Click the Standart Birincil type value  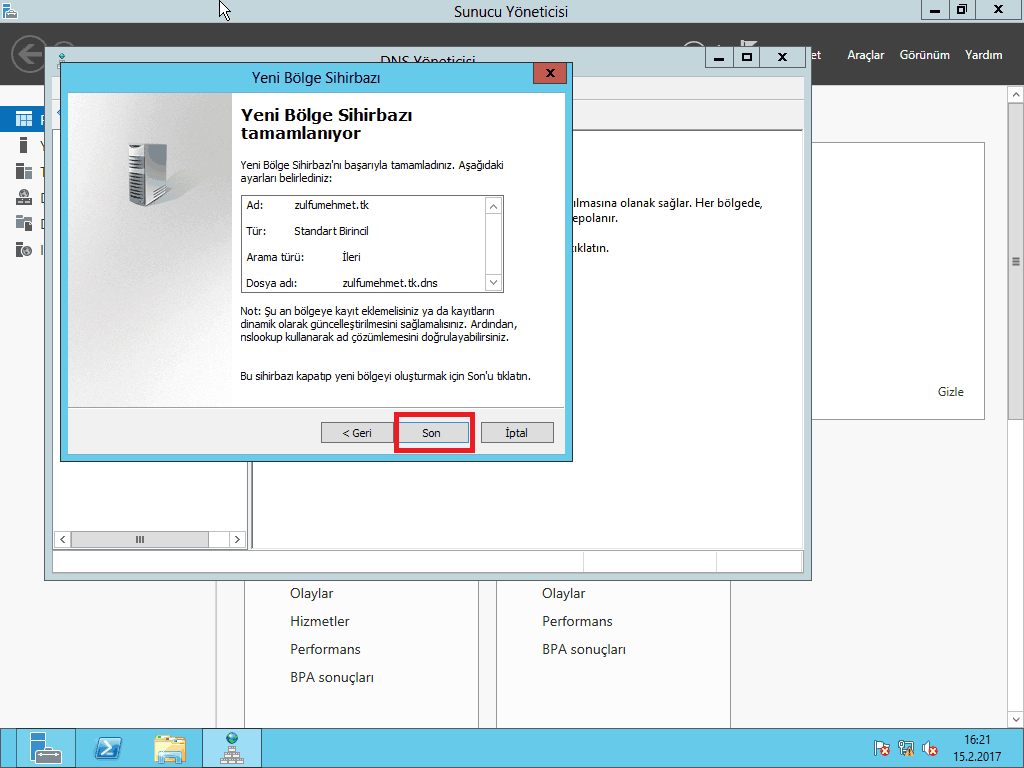331,231
